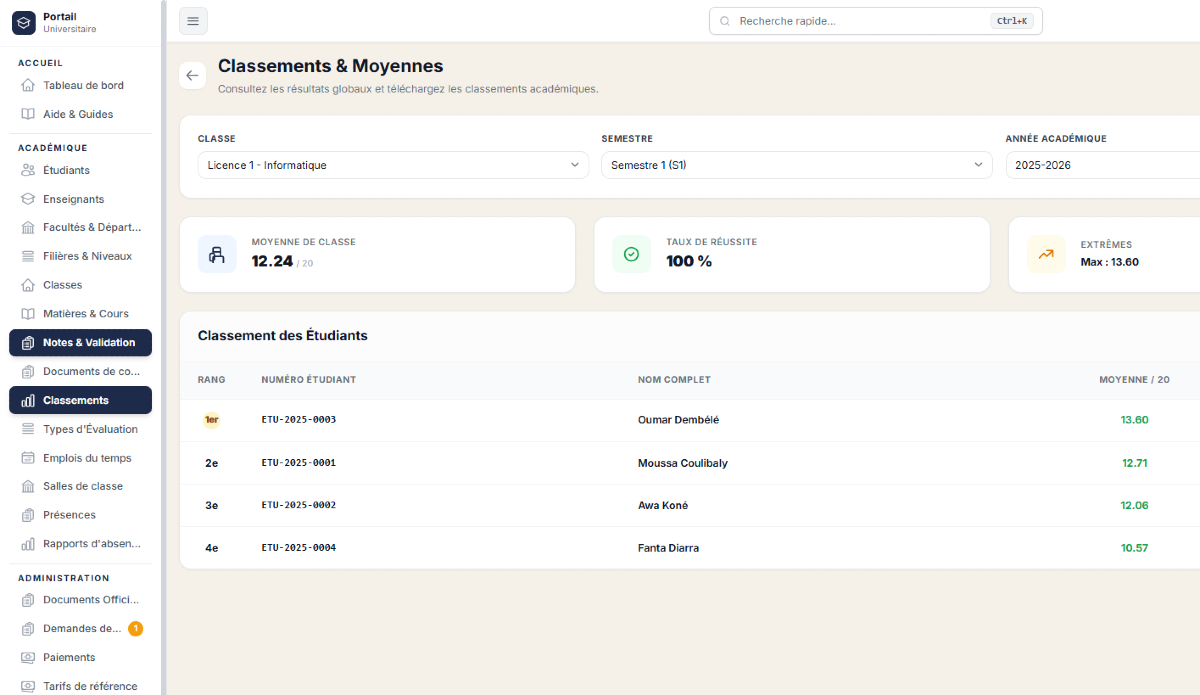This screenshot has height=695, width=1200.
Task: Click the Max : 13.60 value
Action: coord(1110,262)
